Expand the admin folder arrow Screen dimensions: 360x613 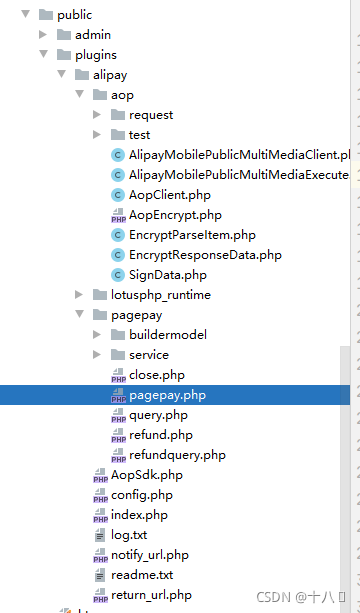[x=43, y=34]
